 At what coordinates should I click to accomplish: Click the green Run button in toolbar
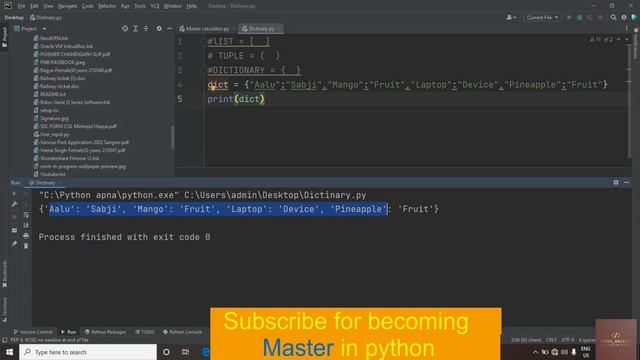[x=569, y=18]
